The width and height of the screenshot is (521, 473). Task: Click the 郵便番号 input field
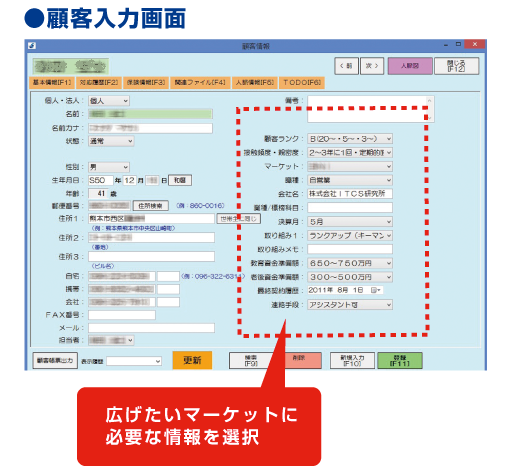click(109, 206)
